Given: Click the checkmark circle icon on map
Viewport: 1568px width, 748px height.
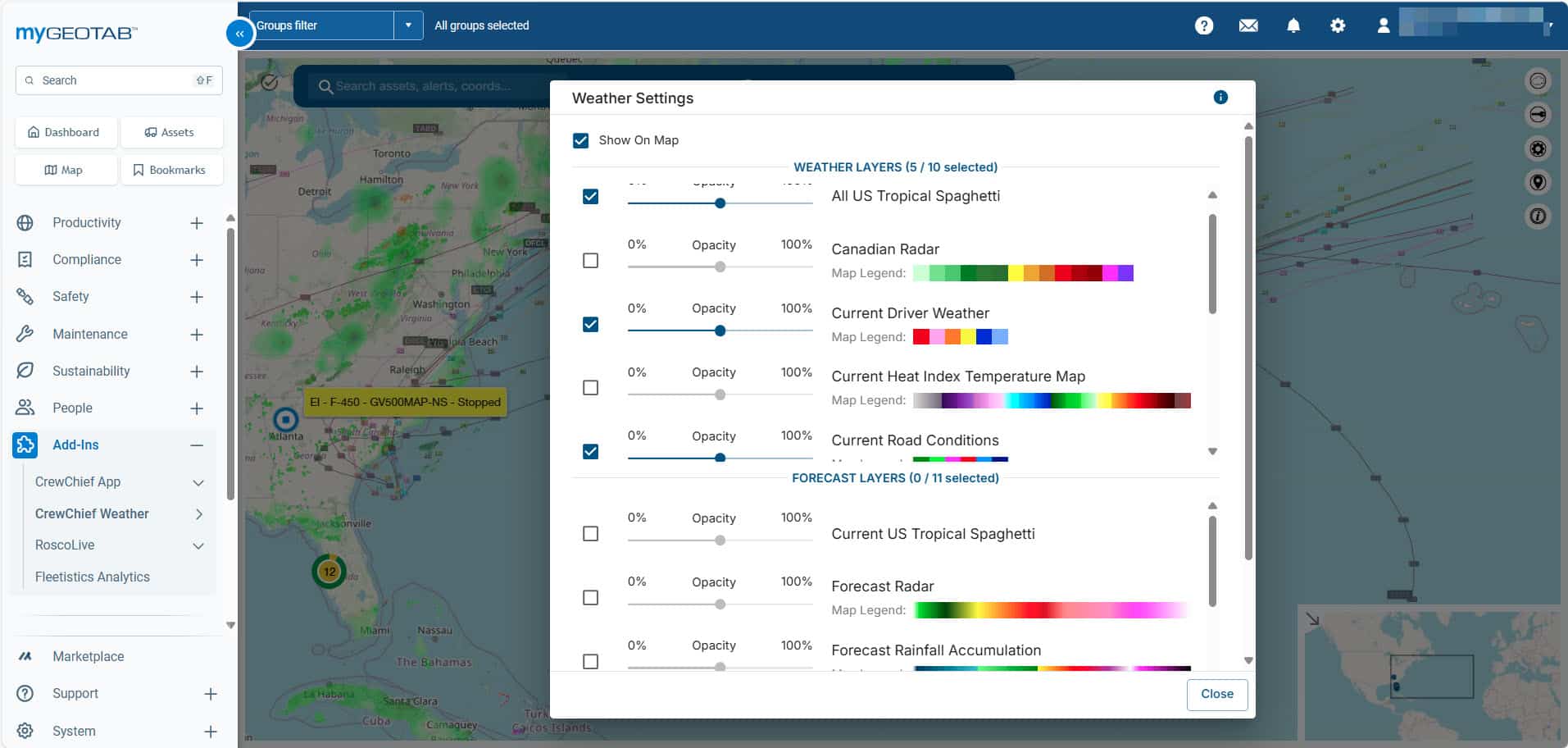Looking at the screenshot, I should click(270, 82).
